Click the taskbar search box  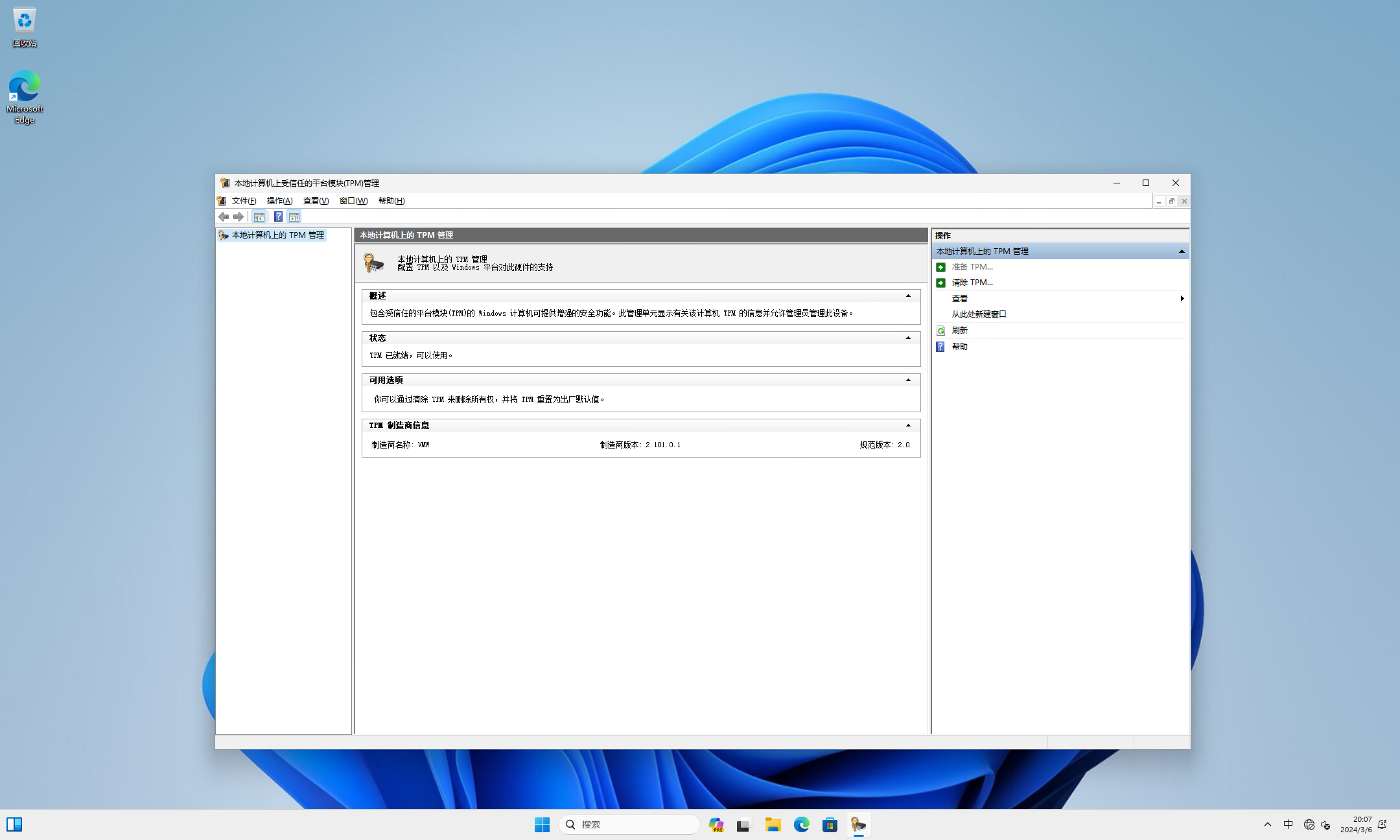coord(629,824)
